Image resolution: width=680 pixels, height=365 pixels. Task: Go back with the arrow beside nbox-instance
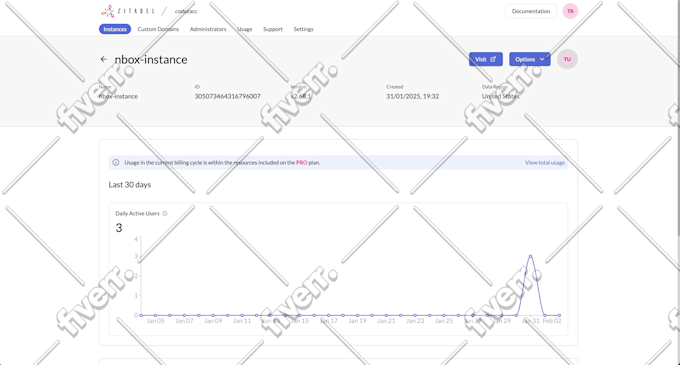point(104,59)
